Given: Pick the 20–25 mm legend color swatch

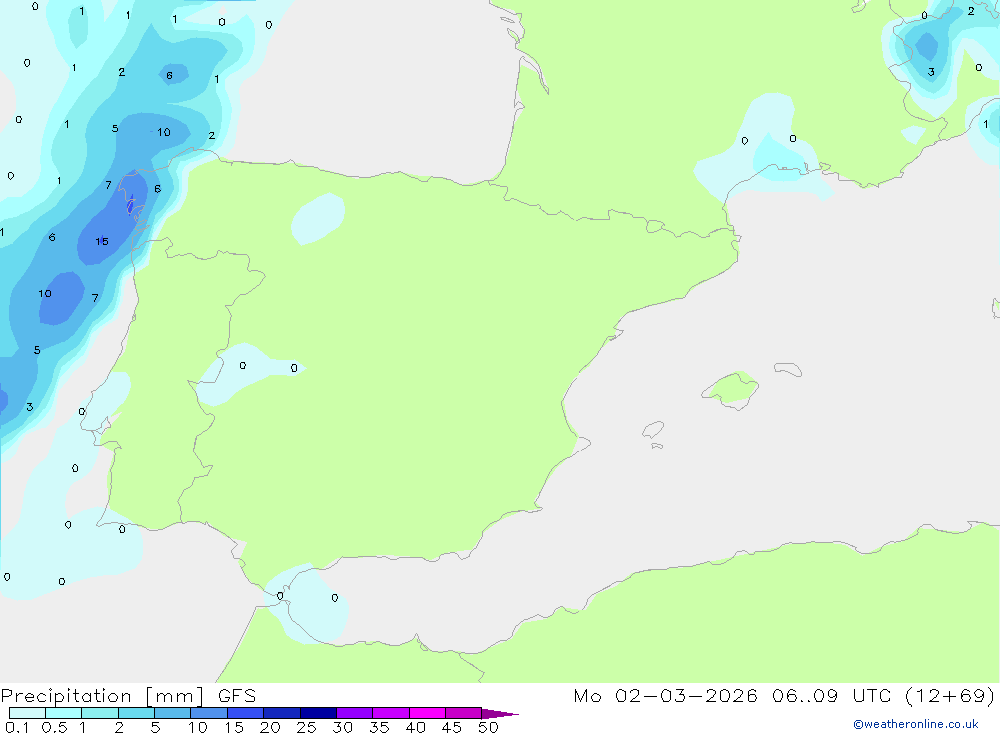Looking at the screenshot, I should click(x=281, y=713).
